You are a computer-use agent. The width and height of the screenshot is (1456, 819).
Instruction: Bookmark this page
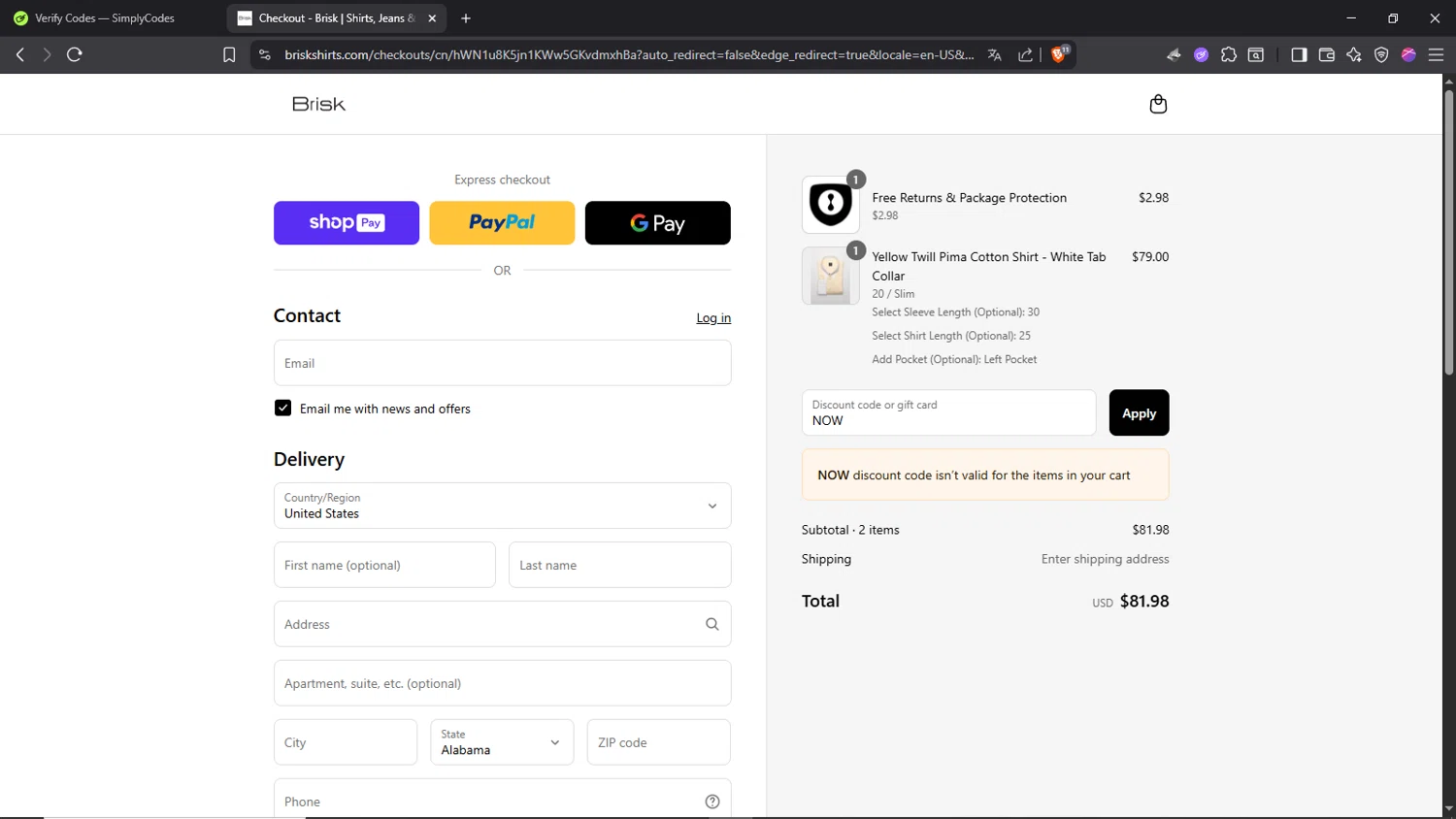tap(229, 55)
